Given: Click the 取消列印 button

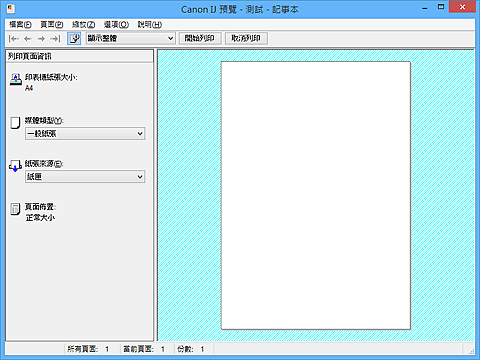Looking at the screenshot, I should 246,38.
